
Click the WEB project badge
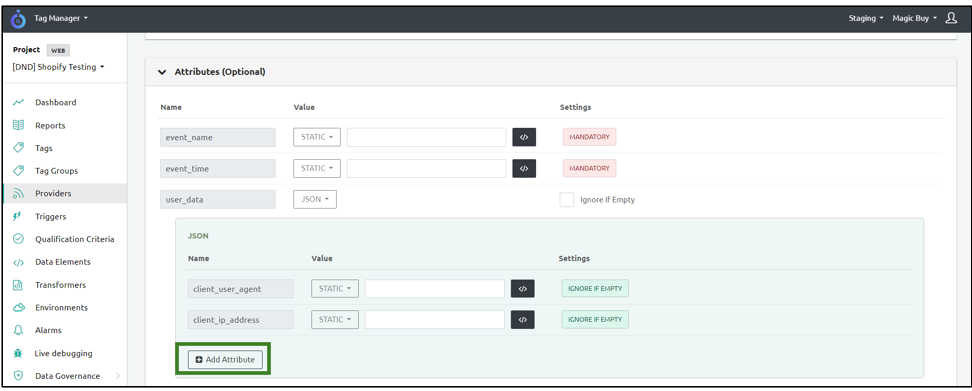click(58, 51)
